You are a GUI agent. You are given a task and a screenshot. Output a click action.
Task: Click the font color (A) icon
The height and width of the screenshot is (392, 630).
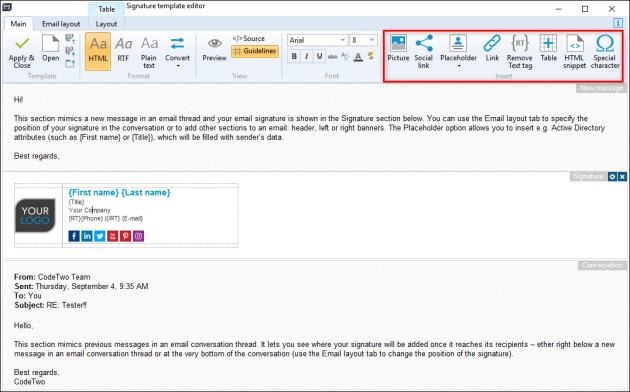pos(358,57)
